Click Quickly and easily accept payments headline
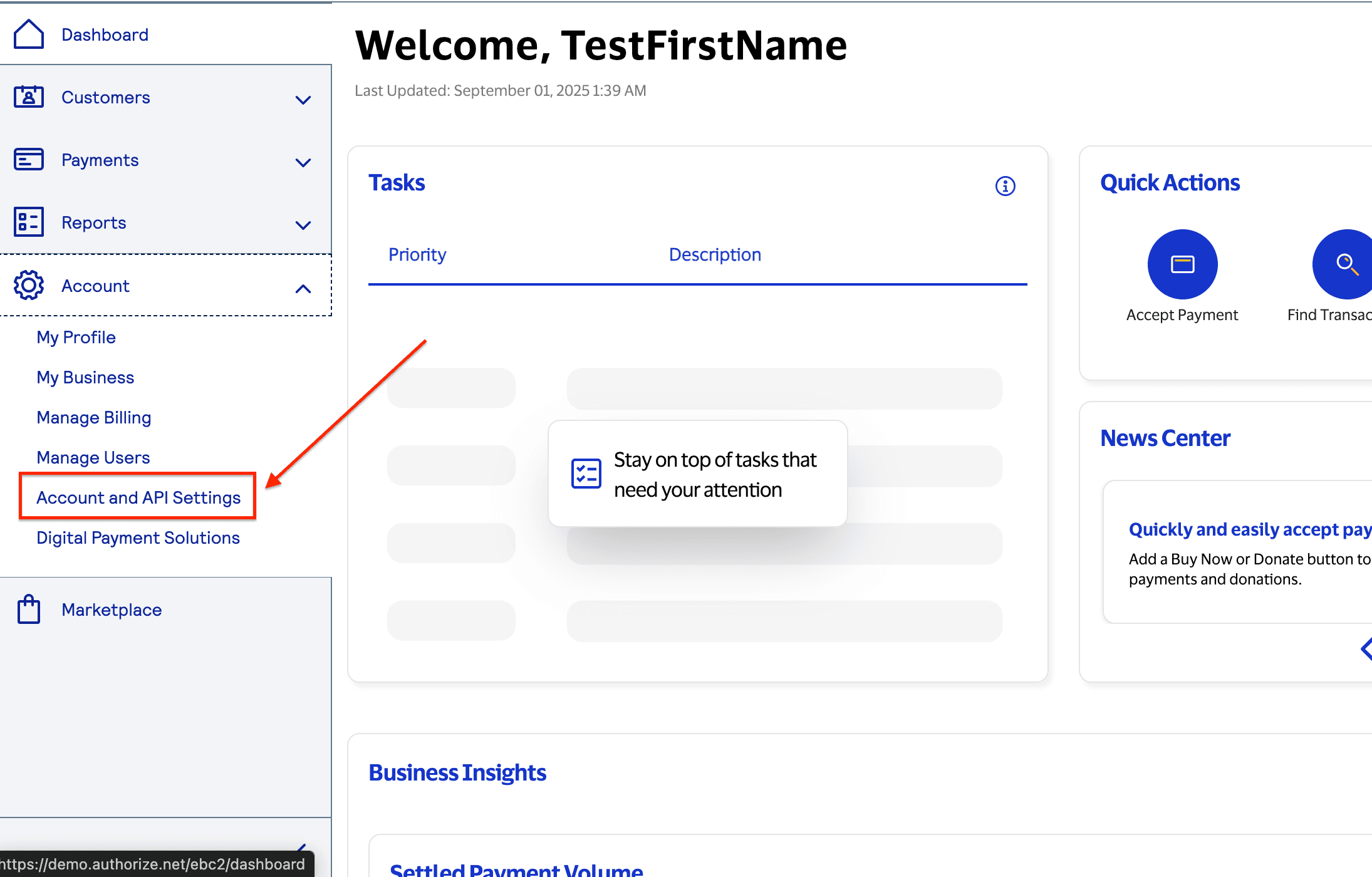 [x=1250, y=530]
